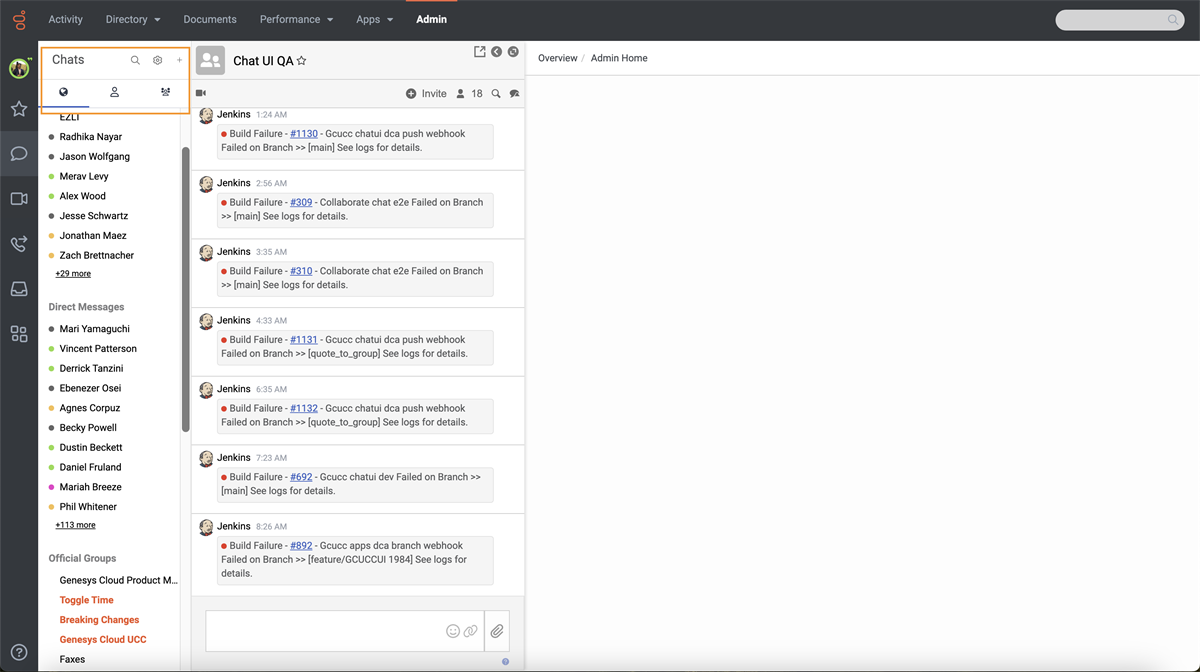Click the Jenkins avatar on the 1:24 AM message
1200x672 pixels.
pyautogui.click(x=206, y=116)
